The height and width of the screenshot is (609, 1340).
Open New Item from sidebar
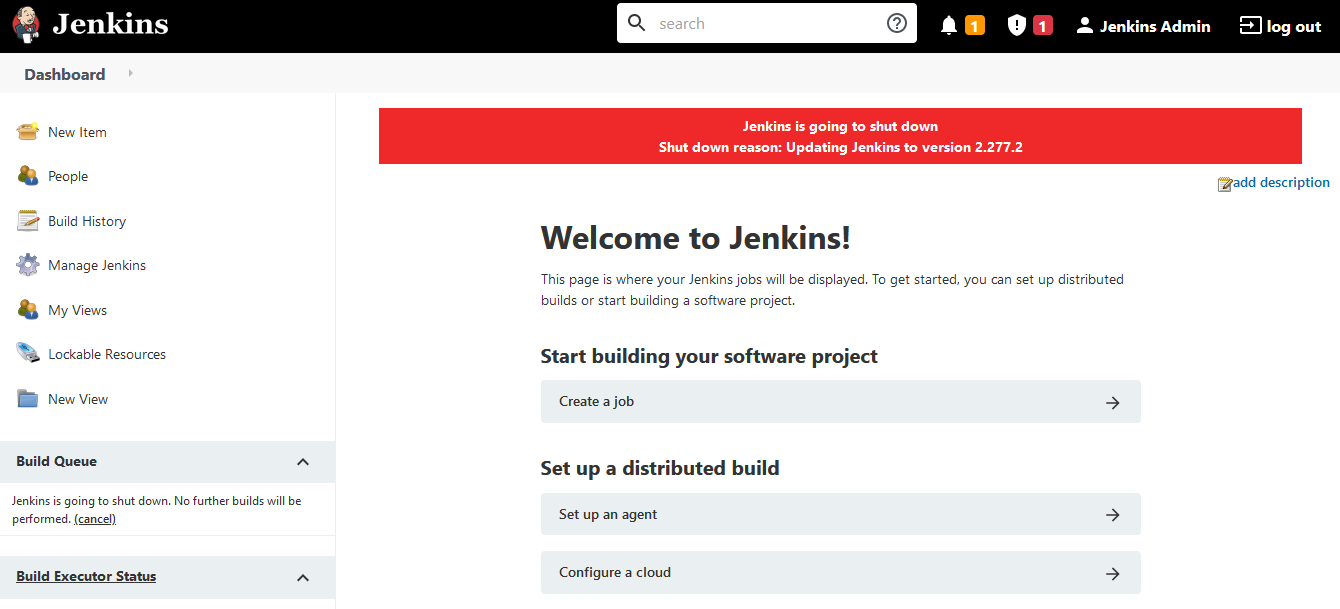coord(77,132)
